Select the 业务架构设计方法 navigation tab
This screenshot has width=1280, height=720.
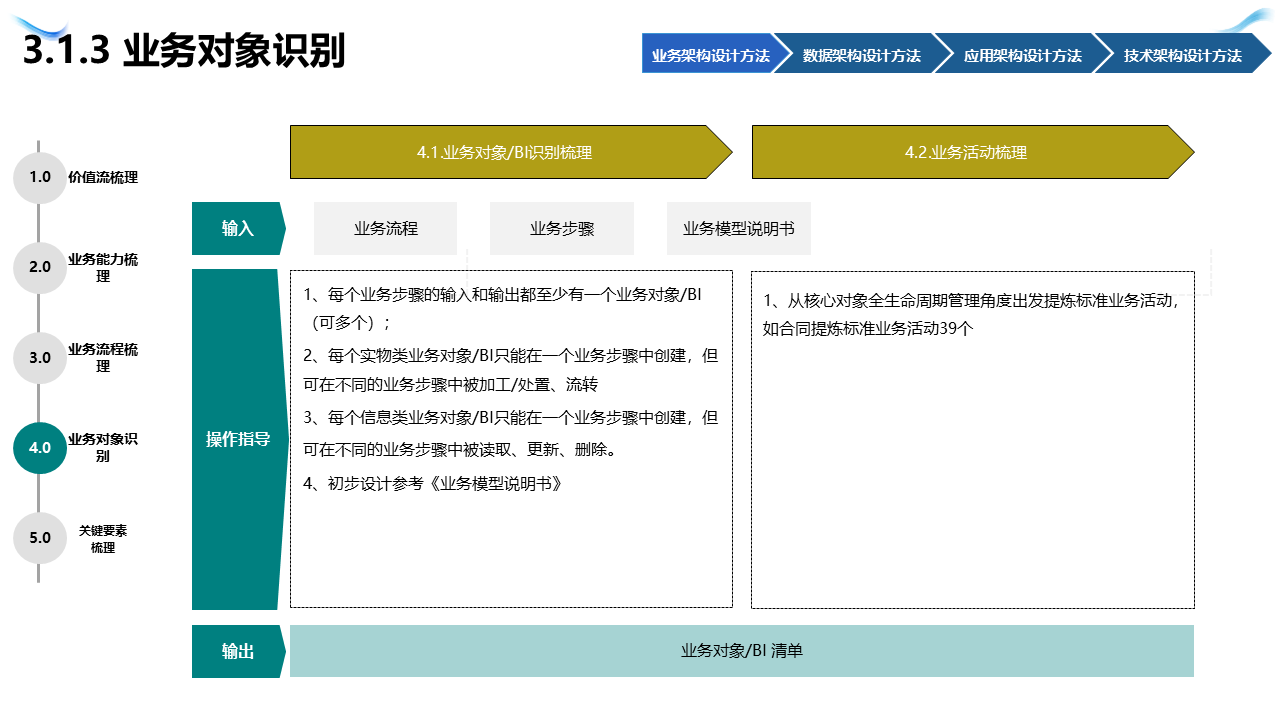(x=711, y=55)
